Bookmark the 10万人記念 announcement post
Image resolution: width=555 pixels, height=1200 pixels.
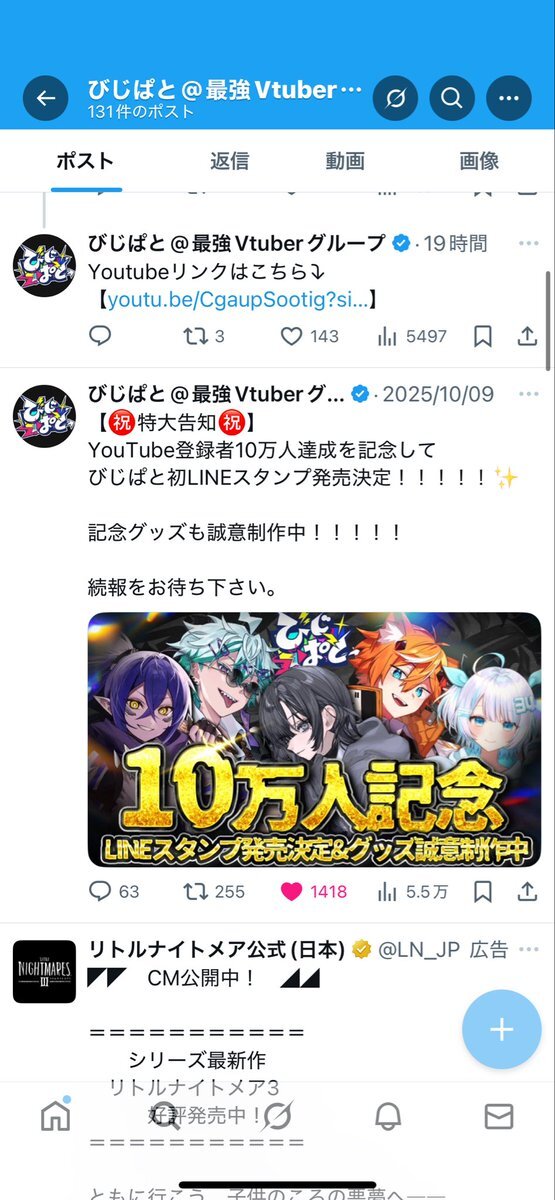click(x=482, y=891)
